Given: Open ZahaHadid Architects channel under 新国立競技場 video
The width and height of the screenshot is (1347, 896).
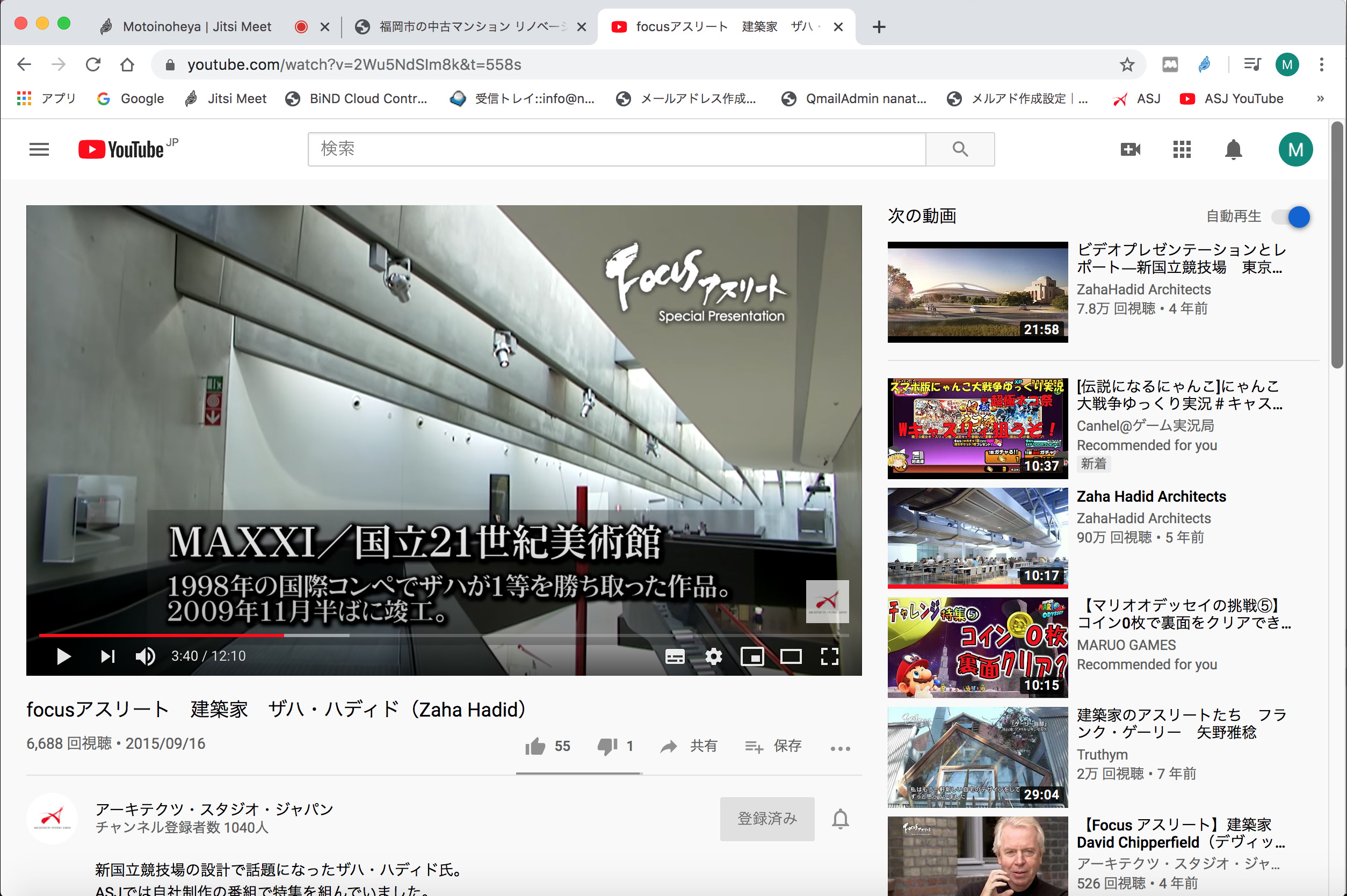Looking at the screenshot, I should click(x=1143, y=290).
